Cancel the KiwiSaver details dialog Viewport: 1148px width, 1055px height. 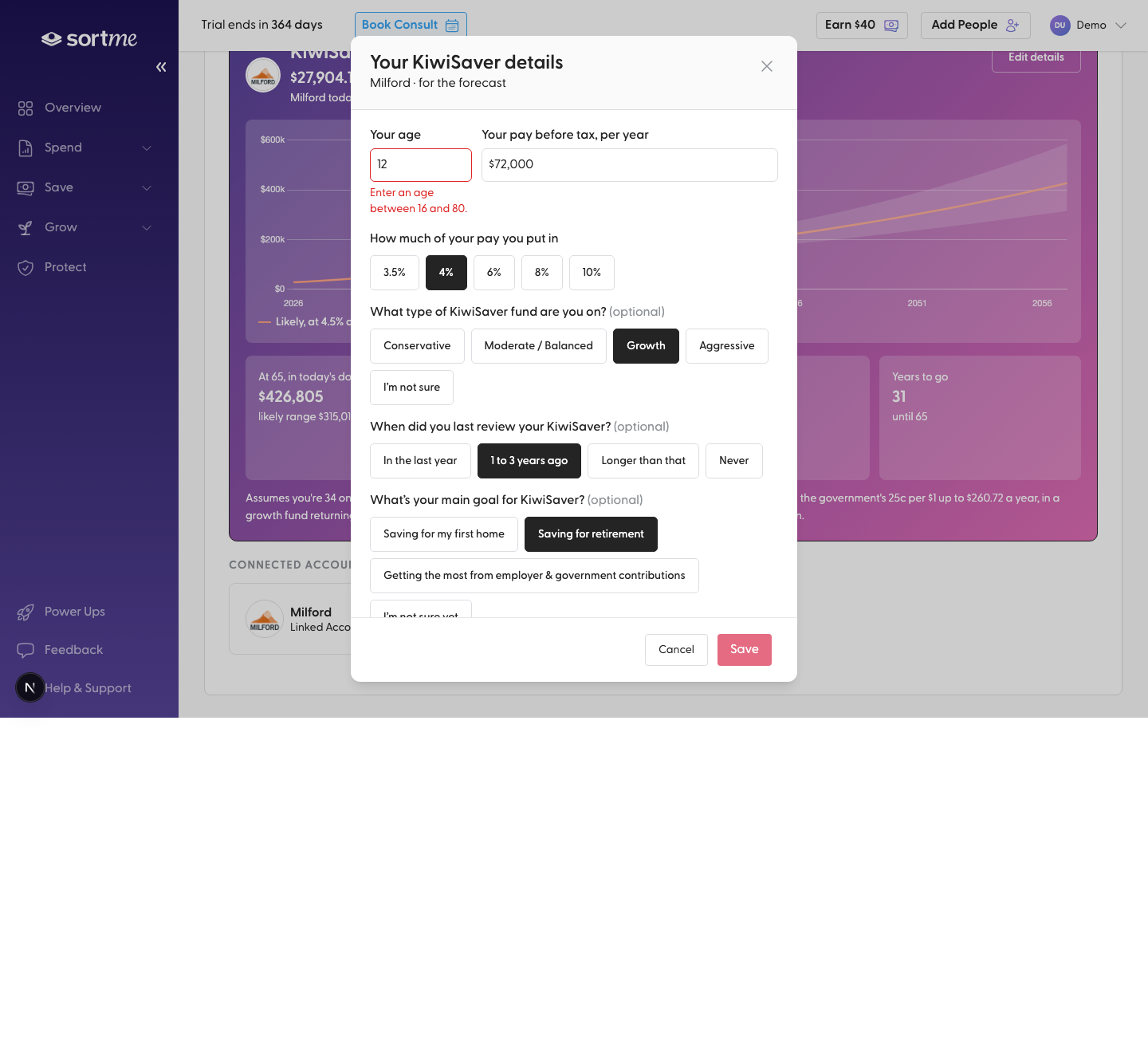coord(676,650)
